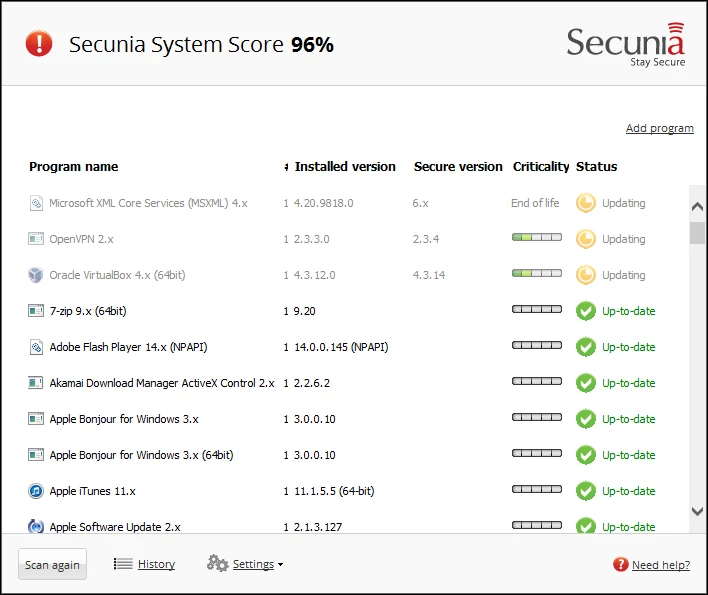Select Akamai Download Manager ActiveX Control 2.x
The height and width of the screenshot is (595, 708).
(162, 383)
